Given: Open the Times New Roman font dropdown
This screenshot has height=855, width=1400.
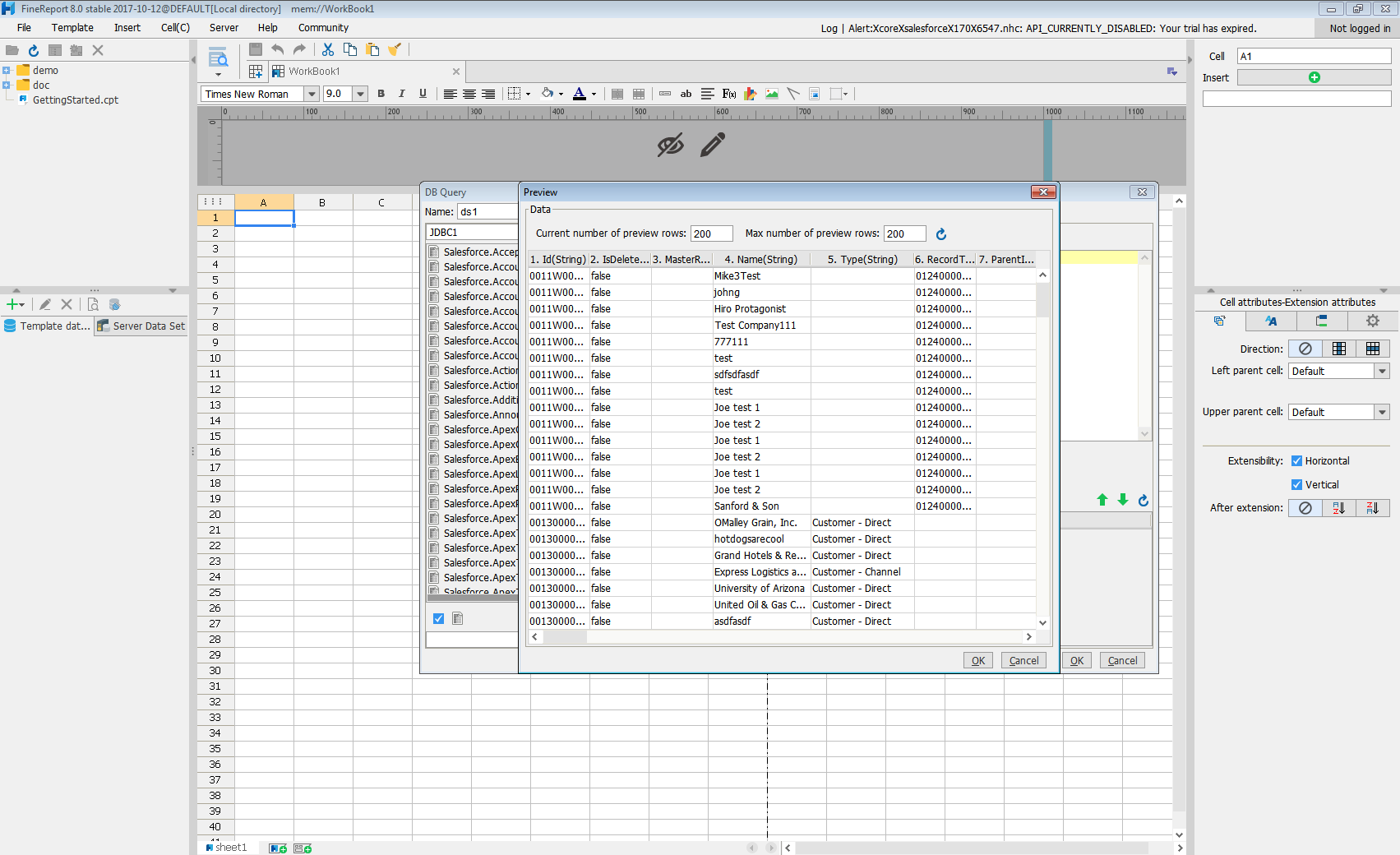Looking at the screenshot, I should tap(312, 95).
